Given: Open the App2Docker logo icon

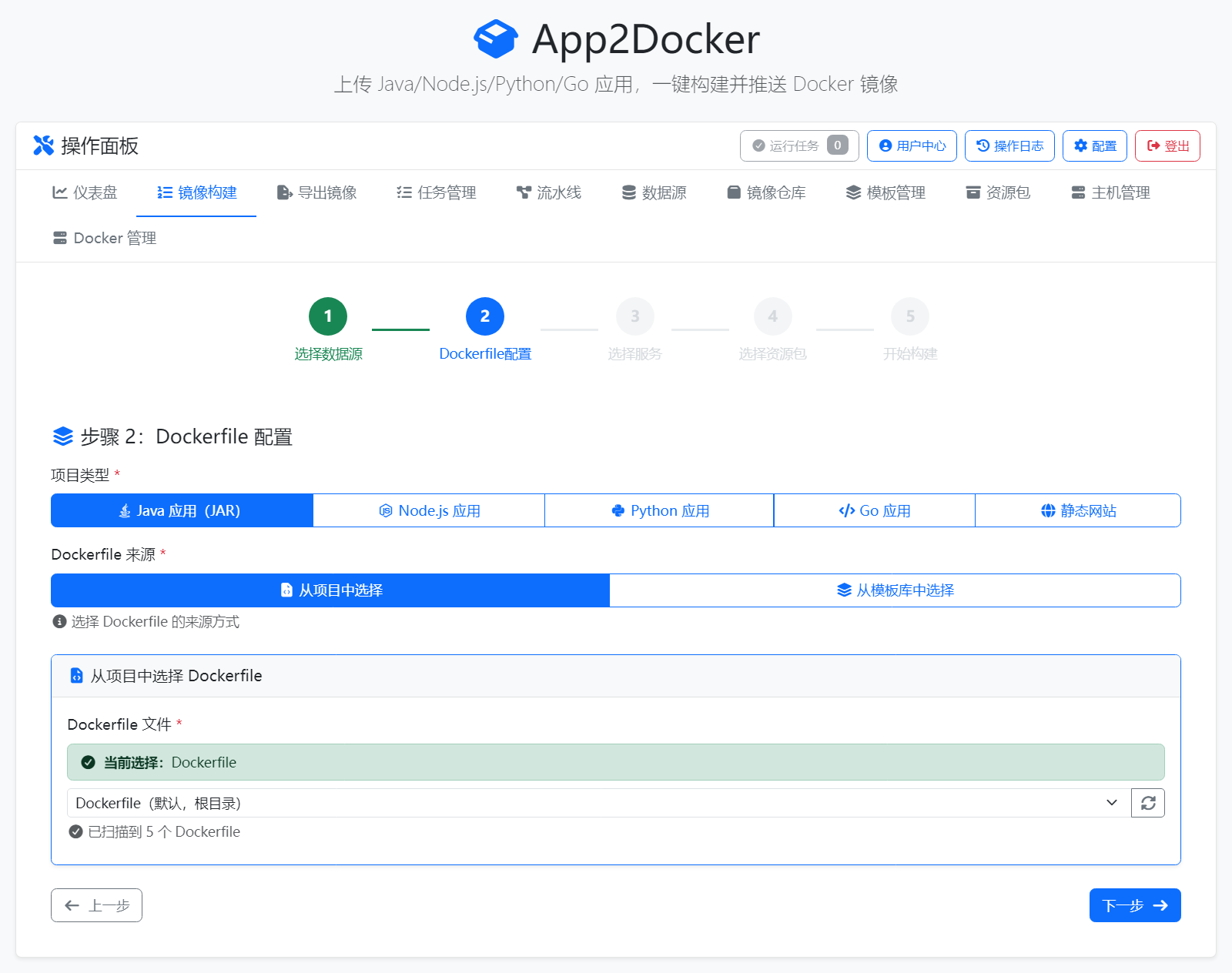Looking at the screenshot, I should point(495,38).
